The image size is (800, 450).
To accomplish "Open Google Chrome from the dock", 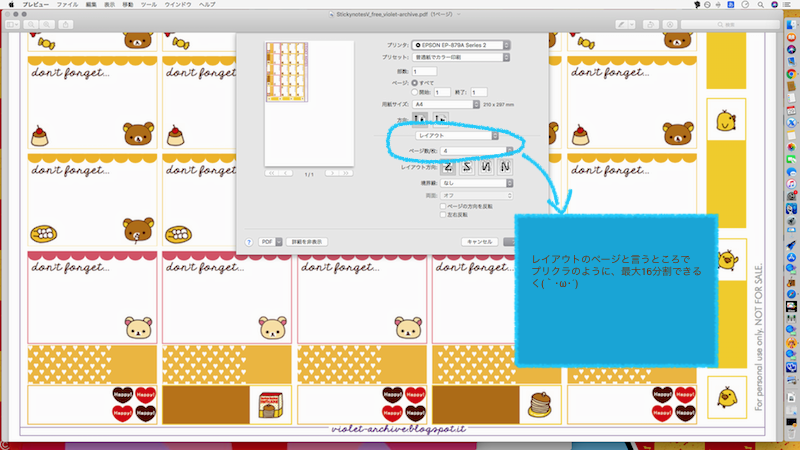I will (x=791, y=74).
